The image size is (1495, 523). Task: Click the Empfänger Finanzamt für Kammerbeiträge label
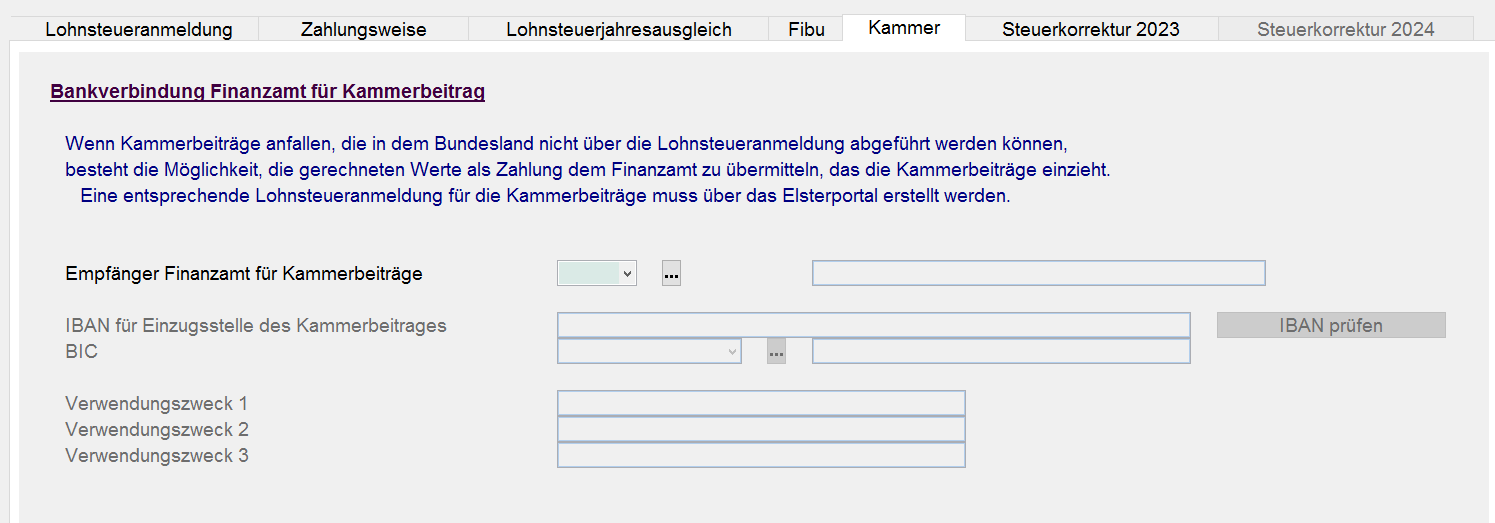(x=243, y=273)
